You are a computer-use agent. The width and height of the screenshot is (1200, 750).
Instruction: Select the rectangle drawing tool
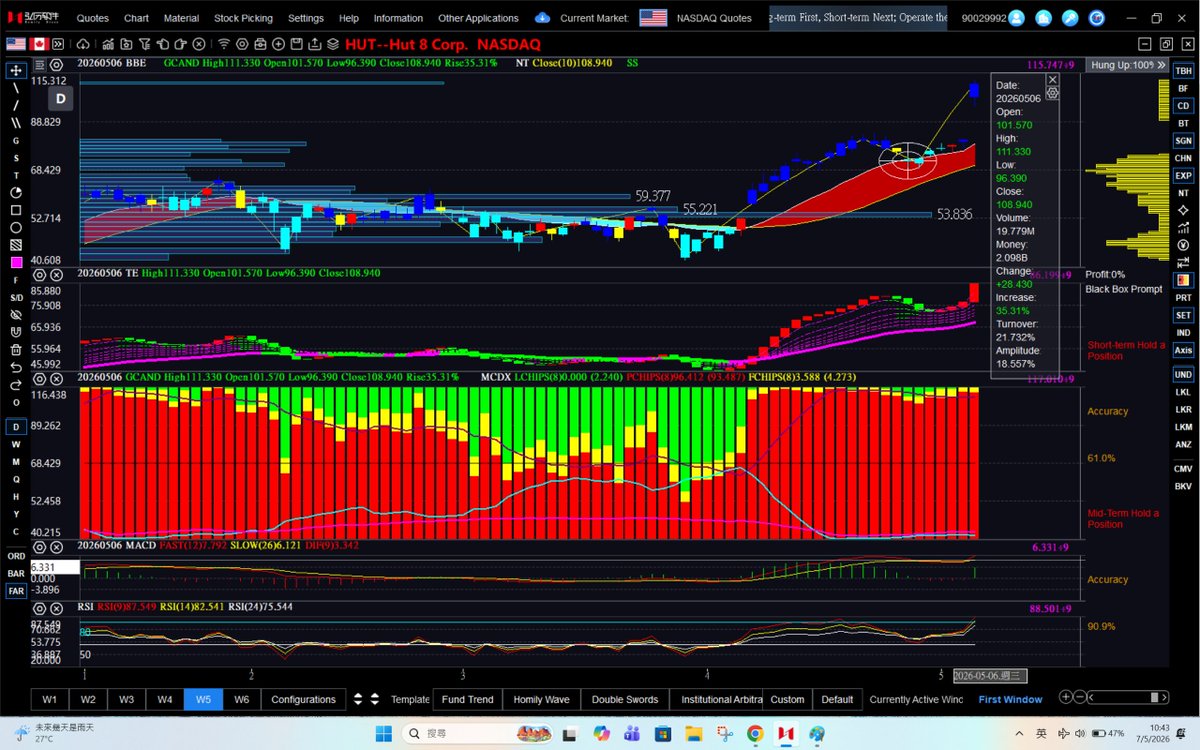point(16,210)
